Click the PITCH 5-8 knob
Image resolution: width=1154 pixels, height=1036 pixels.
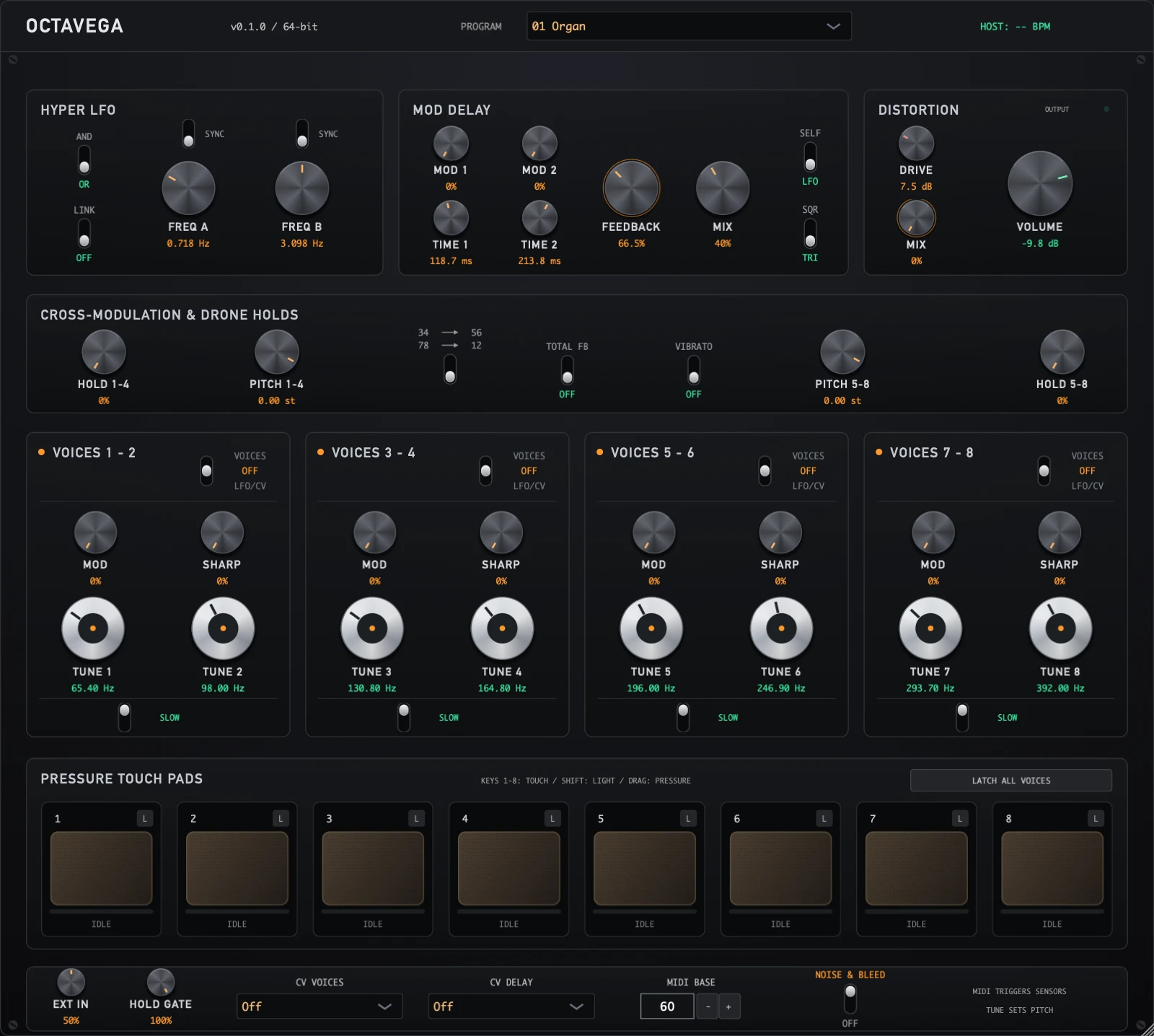coord(842,352)
